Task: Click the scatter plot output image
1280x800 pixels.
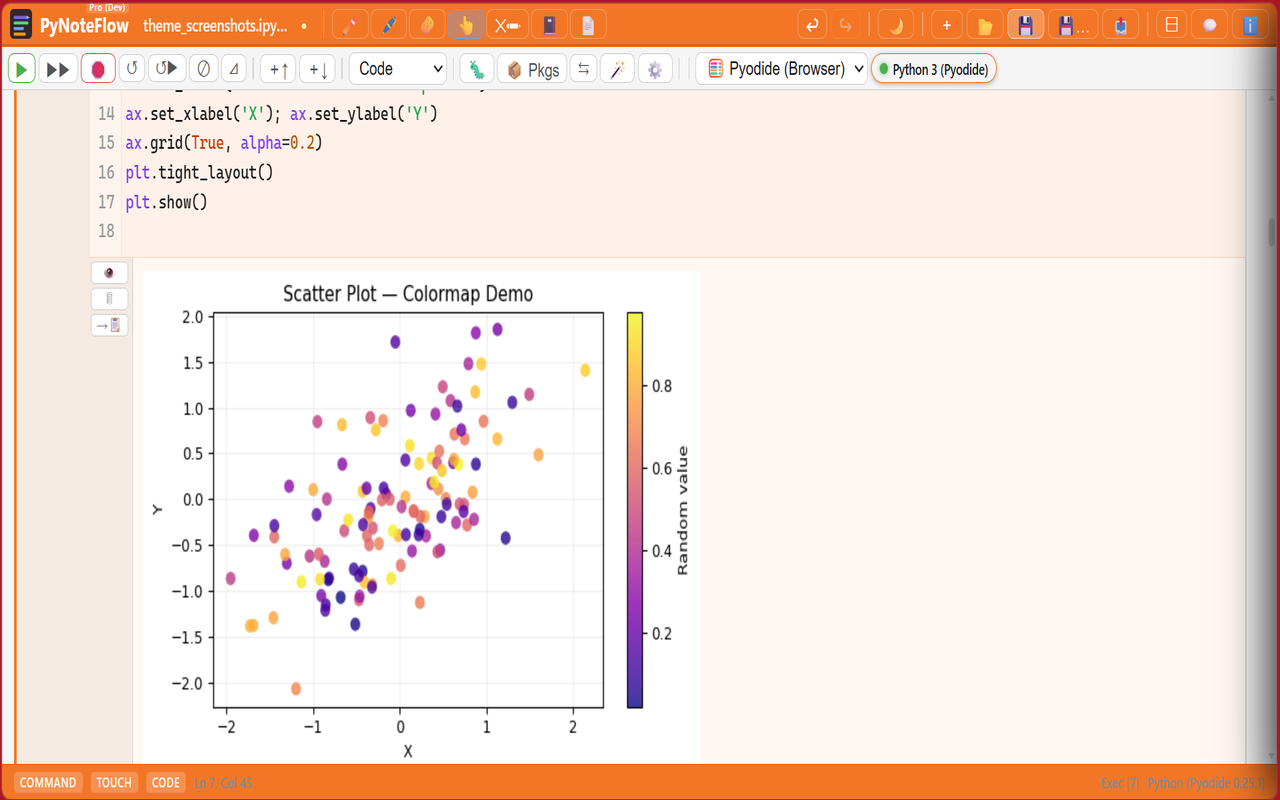Action: [x=421, y=518]
